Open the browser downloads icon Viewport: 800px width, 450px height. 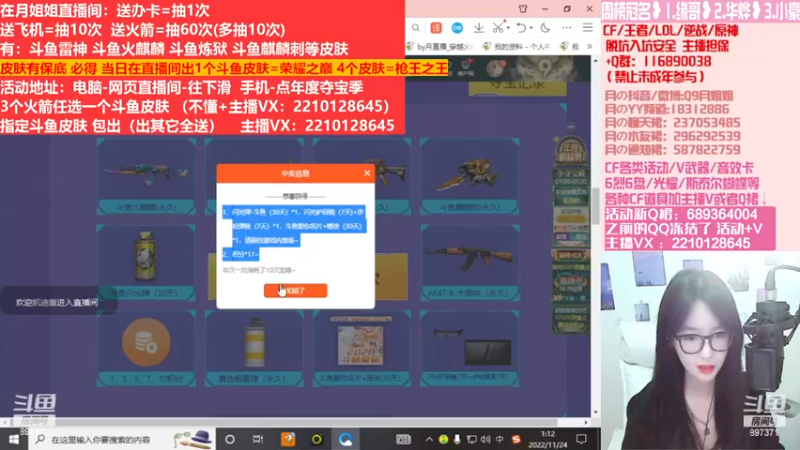point(479,28)
